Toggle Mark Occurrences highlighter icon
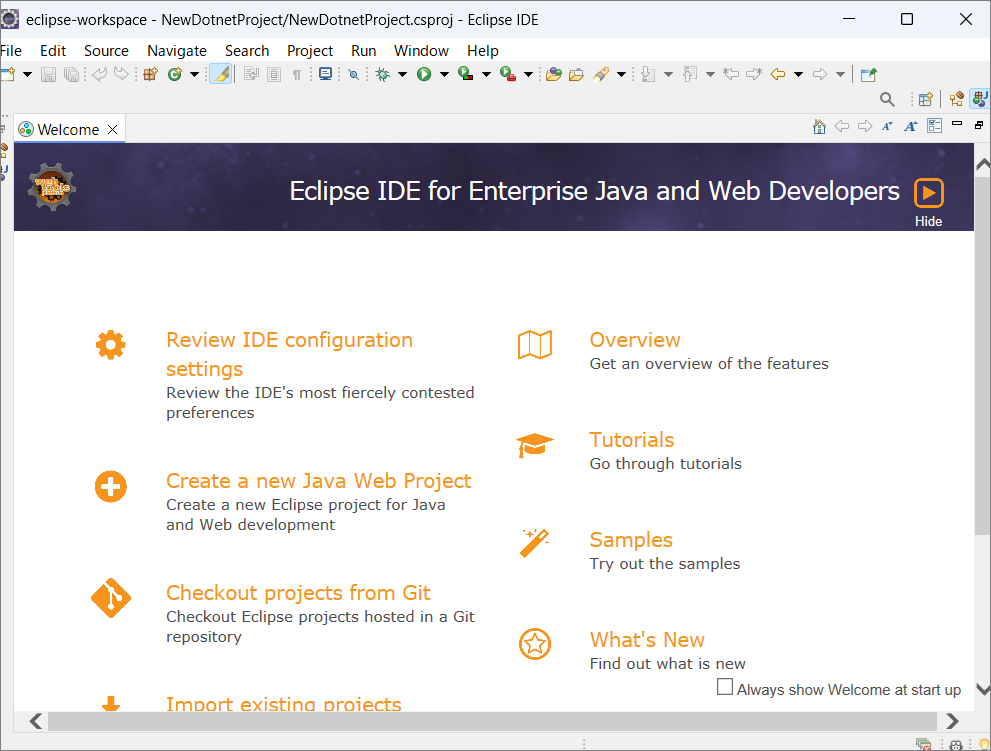 point(221,75)
